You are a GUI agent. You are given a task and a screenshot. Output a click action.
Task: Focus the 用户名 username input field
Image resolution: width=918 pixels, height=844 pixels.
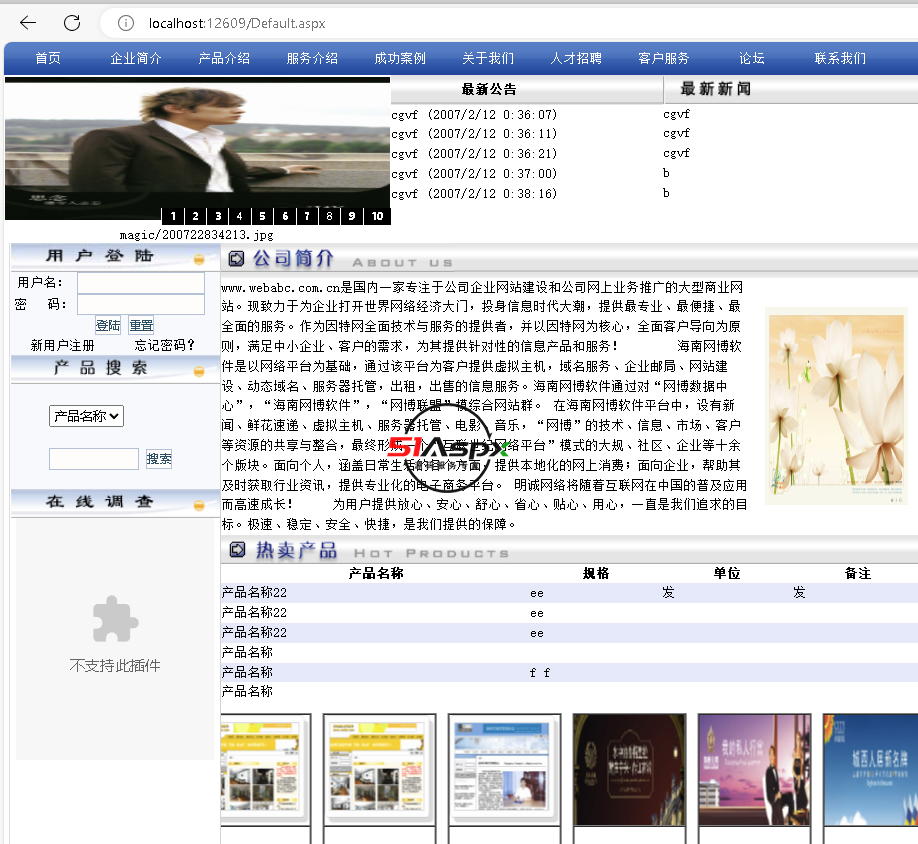(140, 283)
